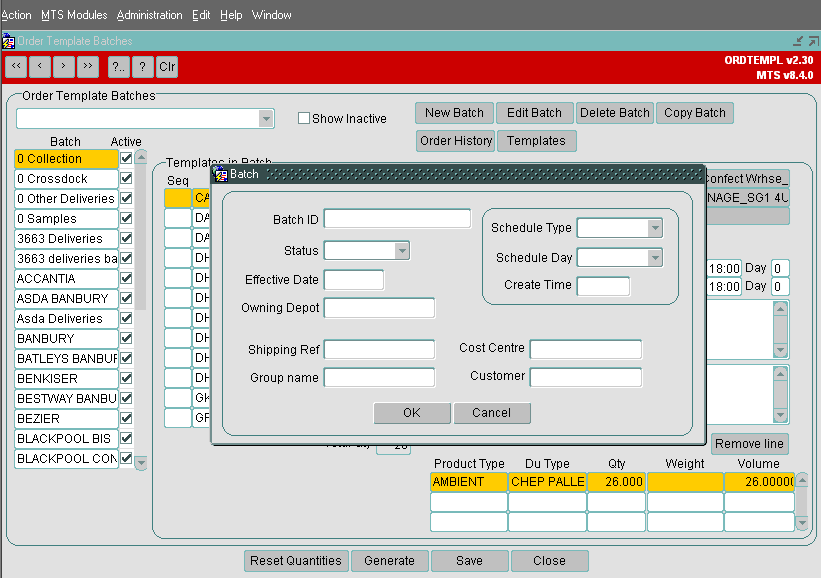Click into the Create Time field

(x=603, y=286)
